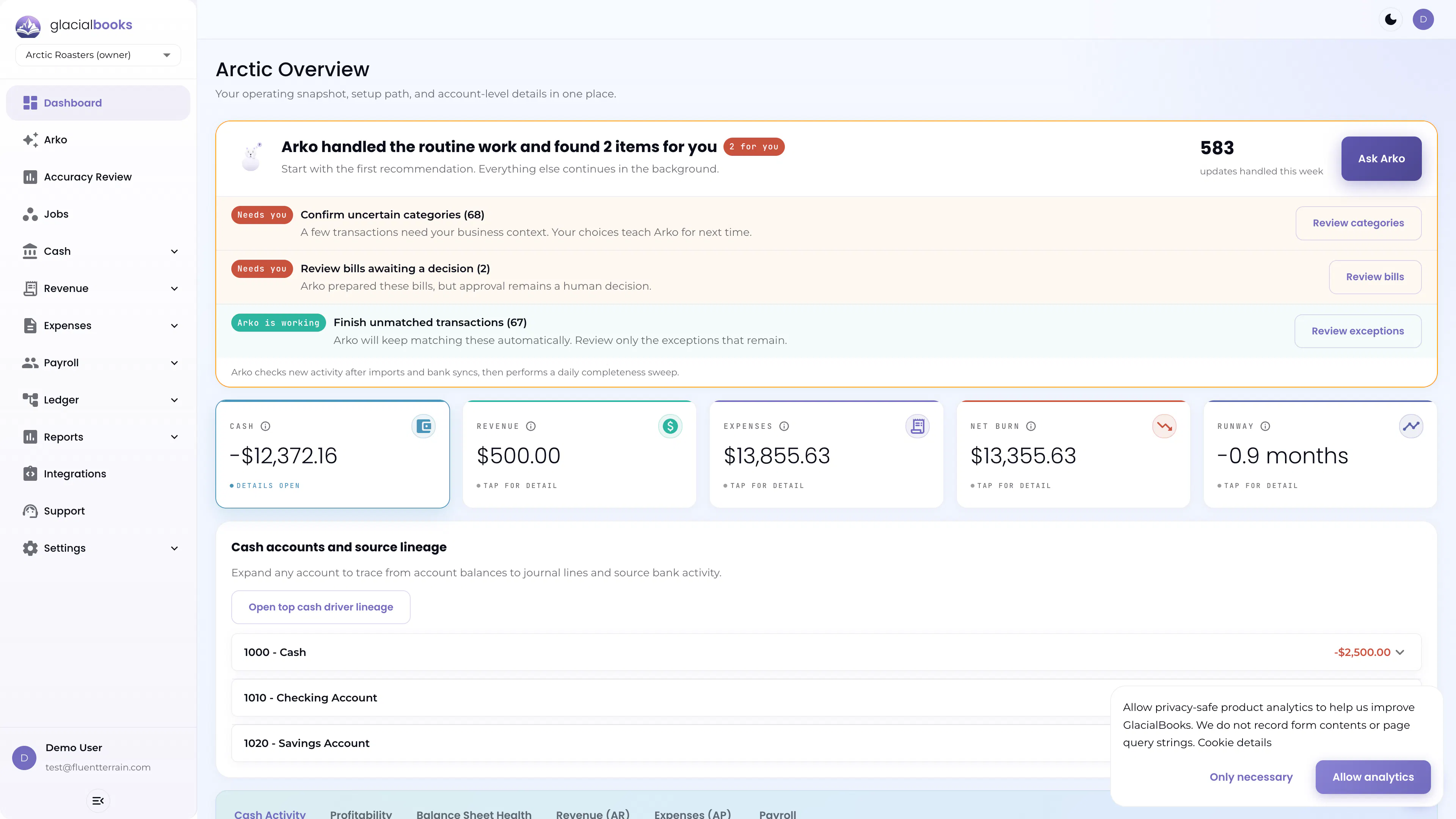Click the Reports chart icon in sidebar

[x=30, y=437]
